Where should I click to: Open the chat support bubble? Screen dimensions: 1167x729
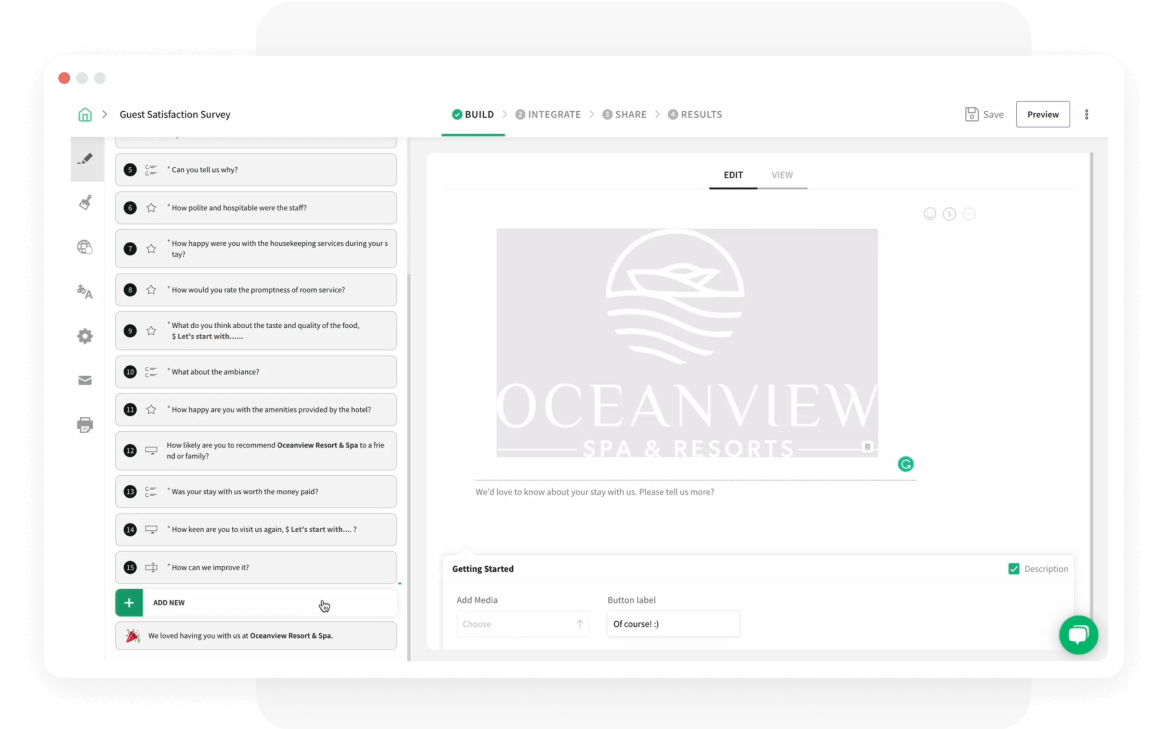pos(1079,635)
